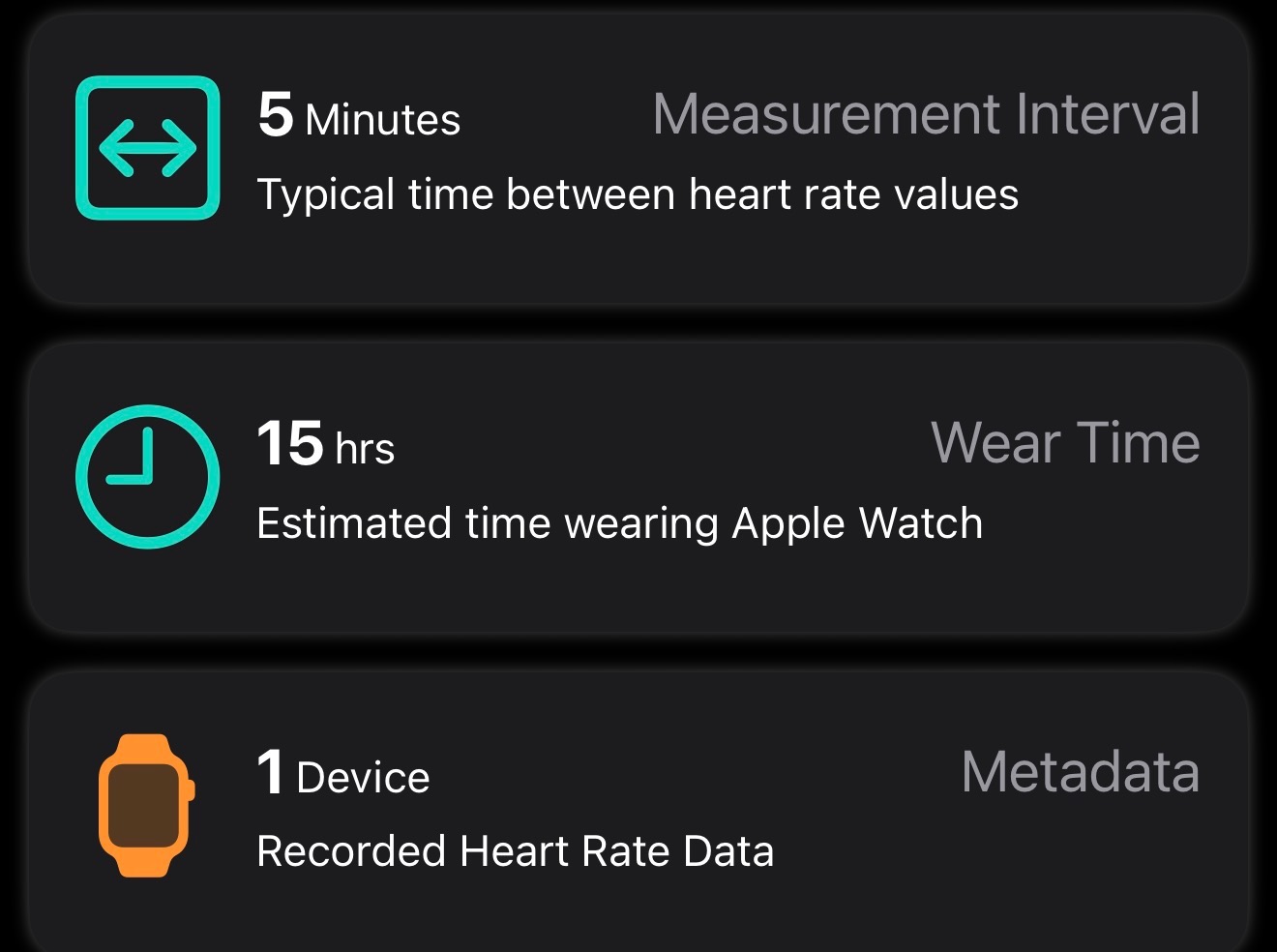
Task: Tap "Estimated time wearing Apple Watch" text
Action: (x=619, y=523)
